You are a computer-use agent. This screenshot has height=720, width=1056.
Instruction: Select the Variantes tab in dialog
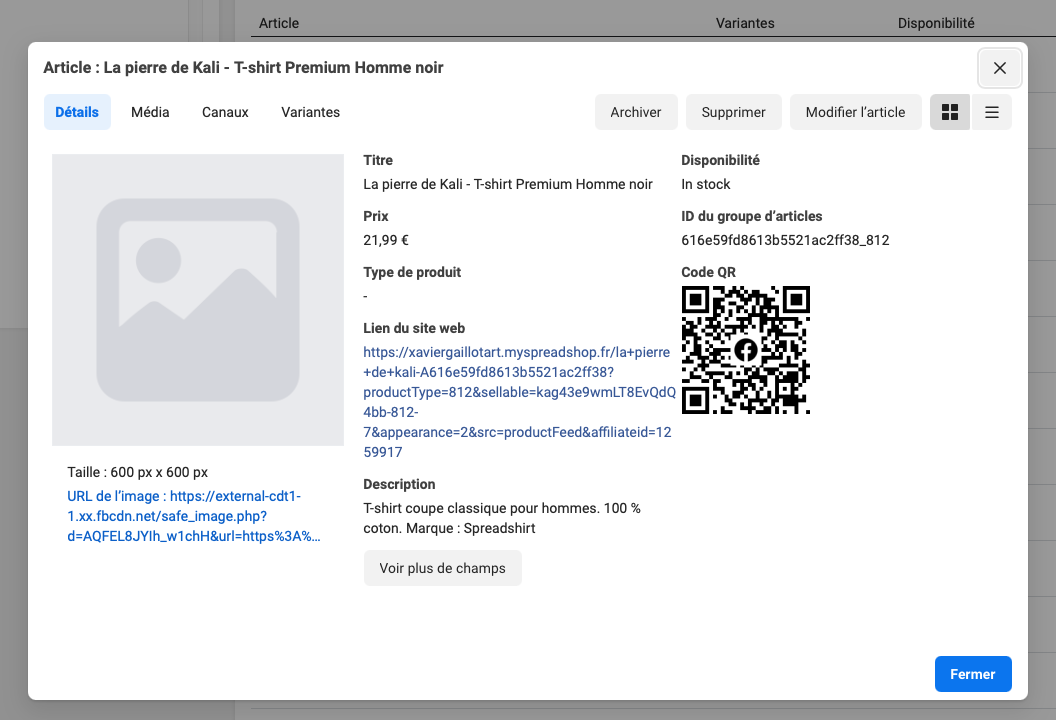pos(310,112)
